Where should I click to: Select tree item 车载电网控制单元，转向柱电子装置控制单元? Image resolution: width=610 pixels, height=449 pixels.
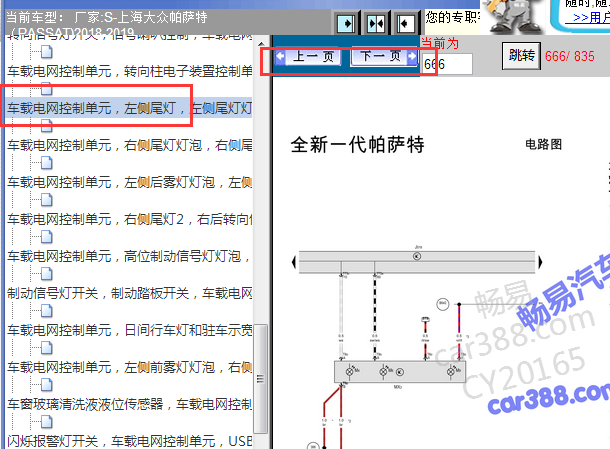pyautogui.click(x=130, y=71)
